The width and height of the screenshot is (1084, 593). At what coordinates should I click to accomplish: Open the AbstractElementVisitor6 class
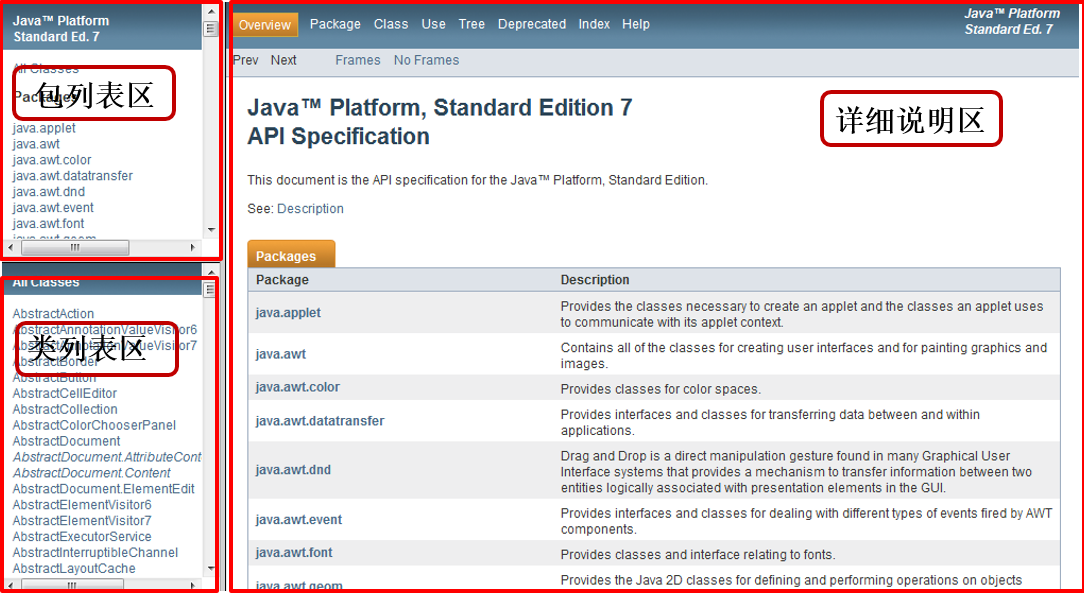(x=82, y=505)
